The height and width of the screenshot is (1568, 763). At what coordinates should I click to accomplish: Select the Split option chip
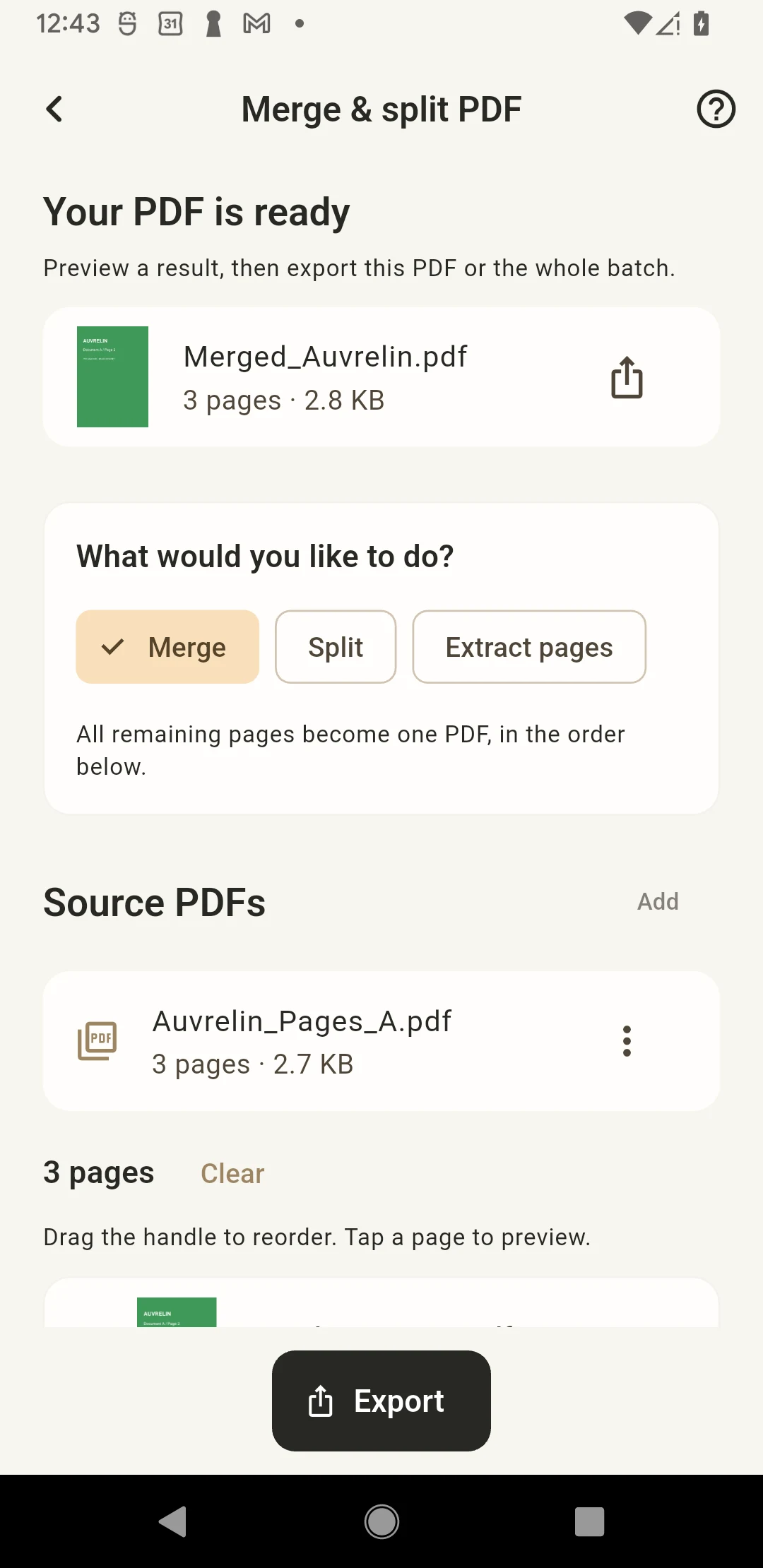click(336, 647)
